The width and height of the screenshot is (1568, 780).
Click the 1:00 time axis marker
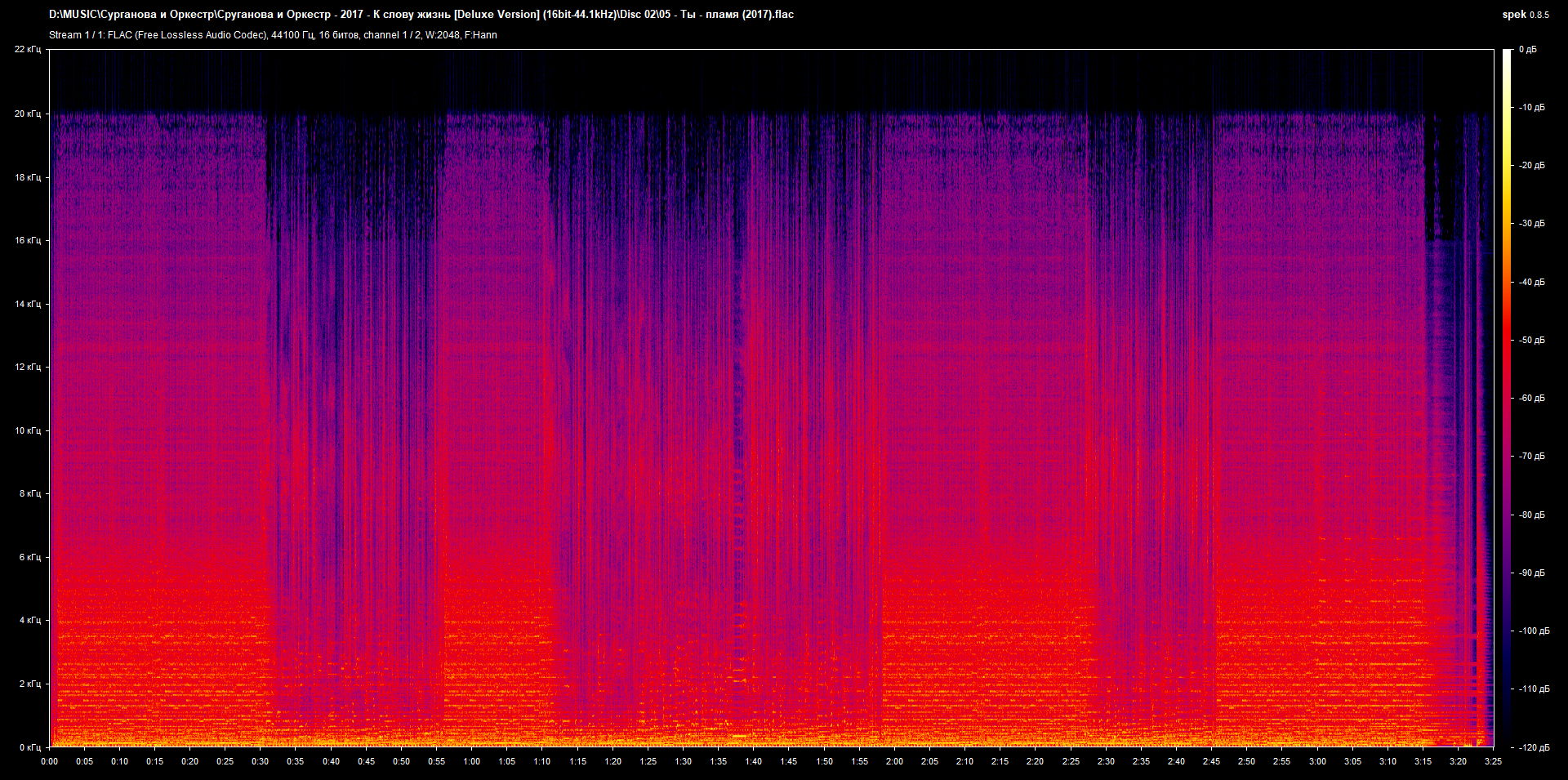click(471, 761)
